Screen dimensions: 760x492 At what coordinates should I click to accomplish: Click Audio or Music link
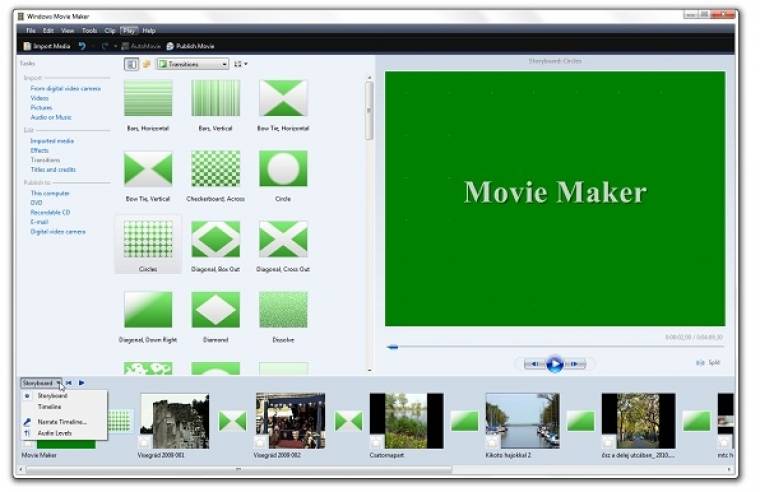click(51, 117)
